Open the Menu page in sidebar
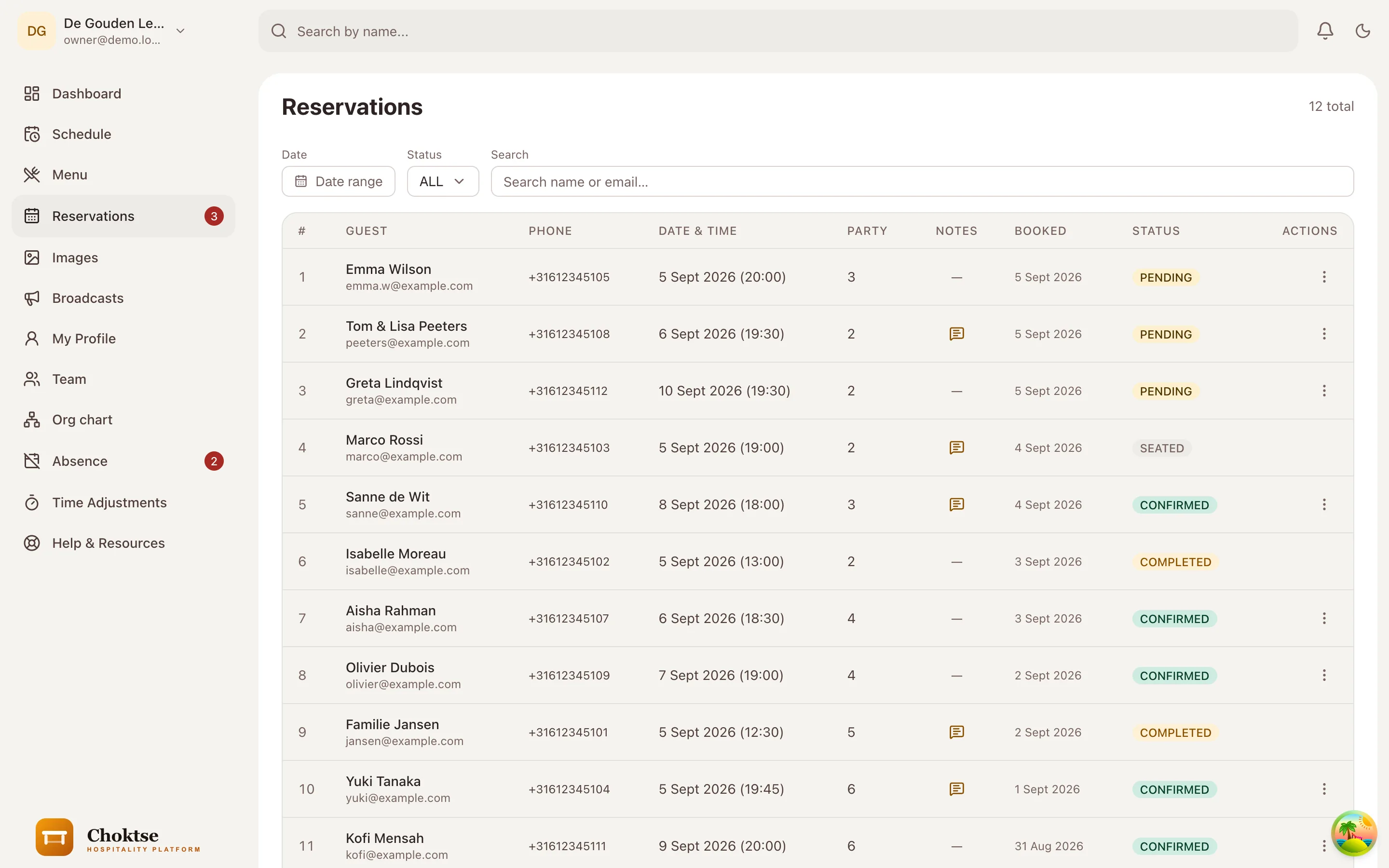The width and height of the screenshot is (1389, 868). pos(123,175)
